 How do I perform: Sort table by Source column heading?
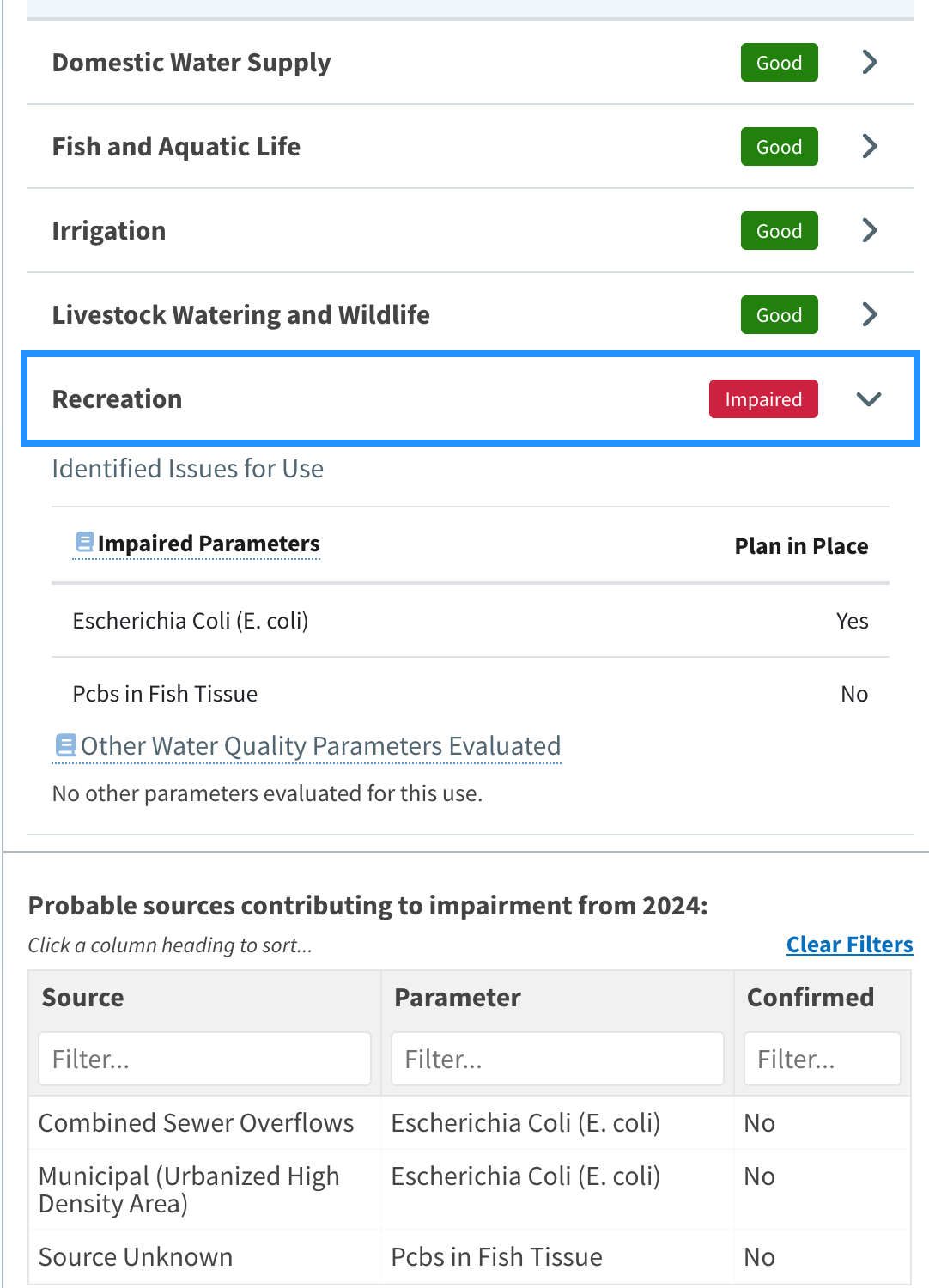point(82,997)
